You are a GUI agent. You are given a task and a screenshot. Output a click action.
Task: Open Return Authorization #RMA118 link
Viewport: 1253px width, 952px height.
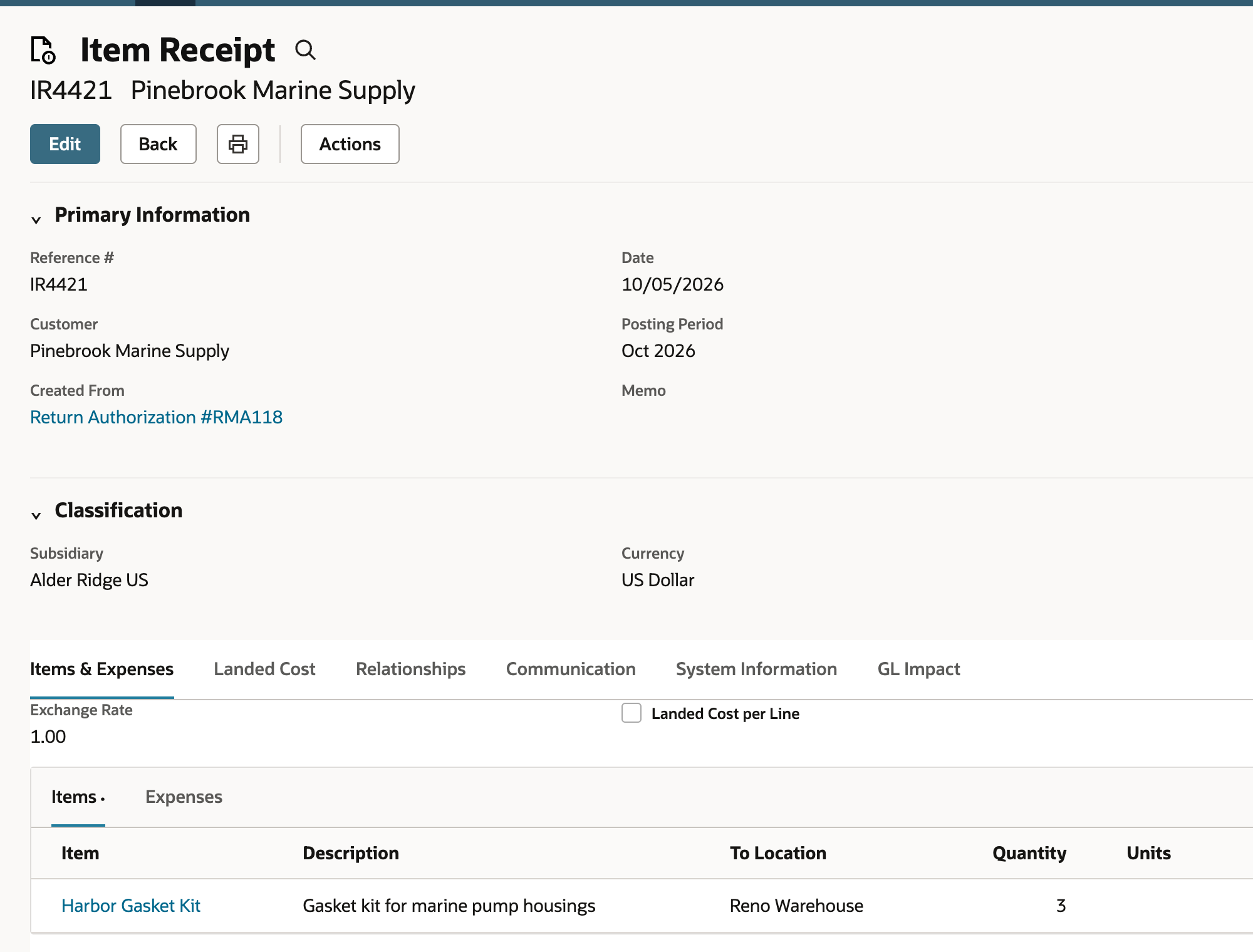[x=156, y=417]
